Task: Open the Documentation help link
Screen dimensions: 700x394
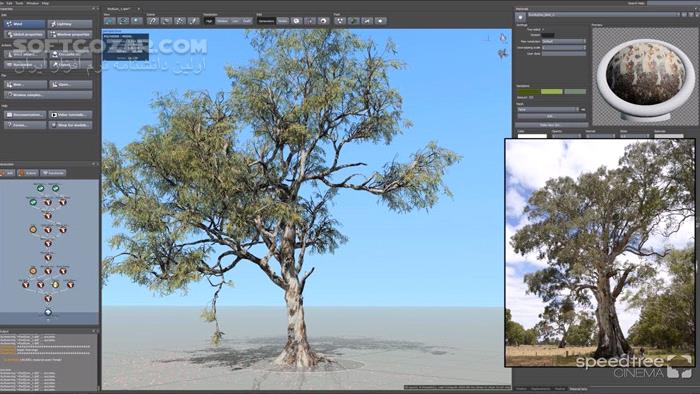Action: (25, 115)
